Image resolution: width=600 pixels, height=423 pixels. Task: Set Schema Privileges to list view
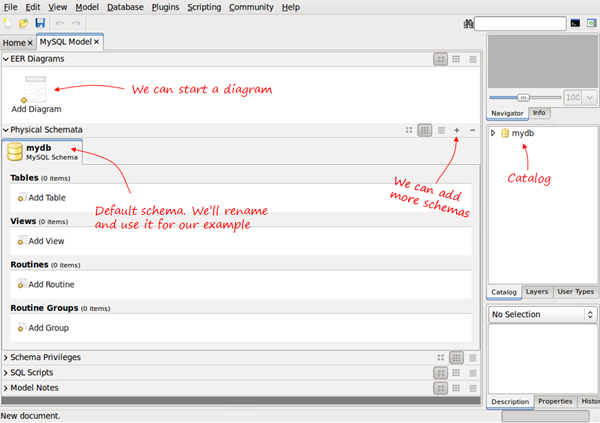473,358
